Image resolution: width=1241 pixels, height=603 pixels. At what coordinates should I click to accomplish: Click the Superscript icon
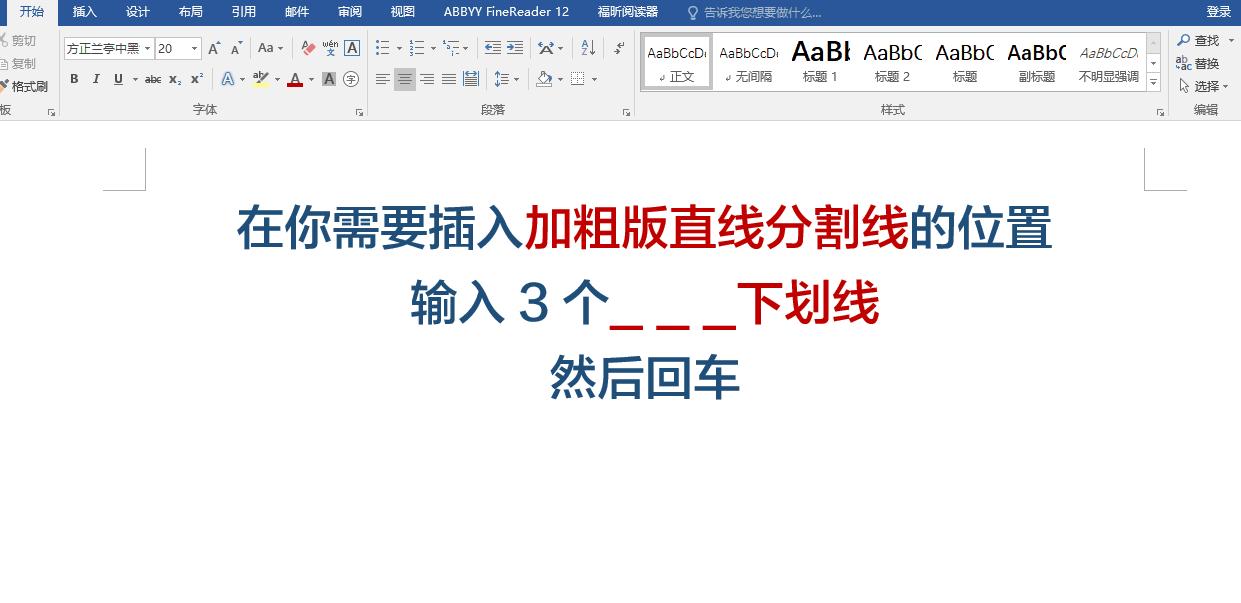pyautogui.click(x=195, y=78)
